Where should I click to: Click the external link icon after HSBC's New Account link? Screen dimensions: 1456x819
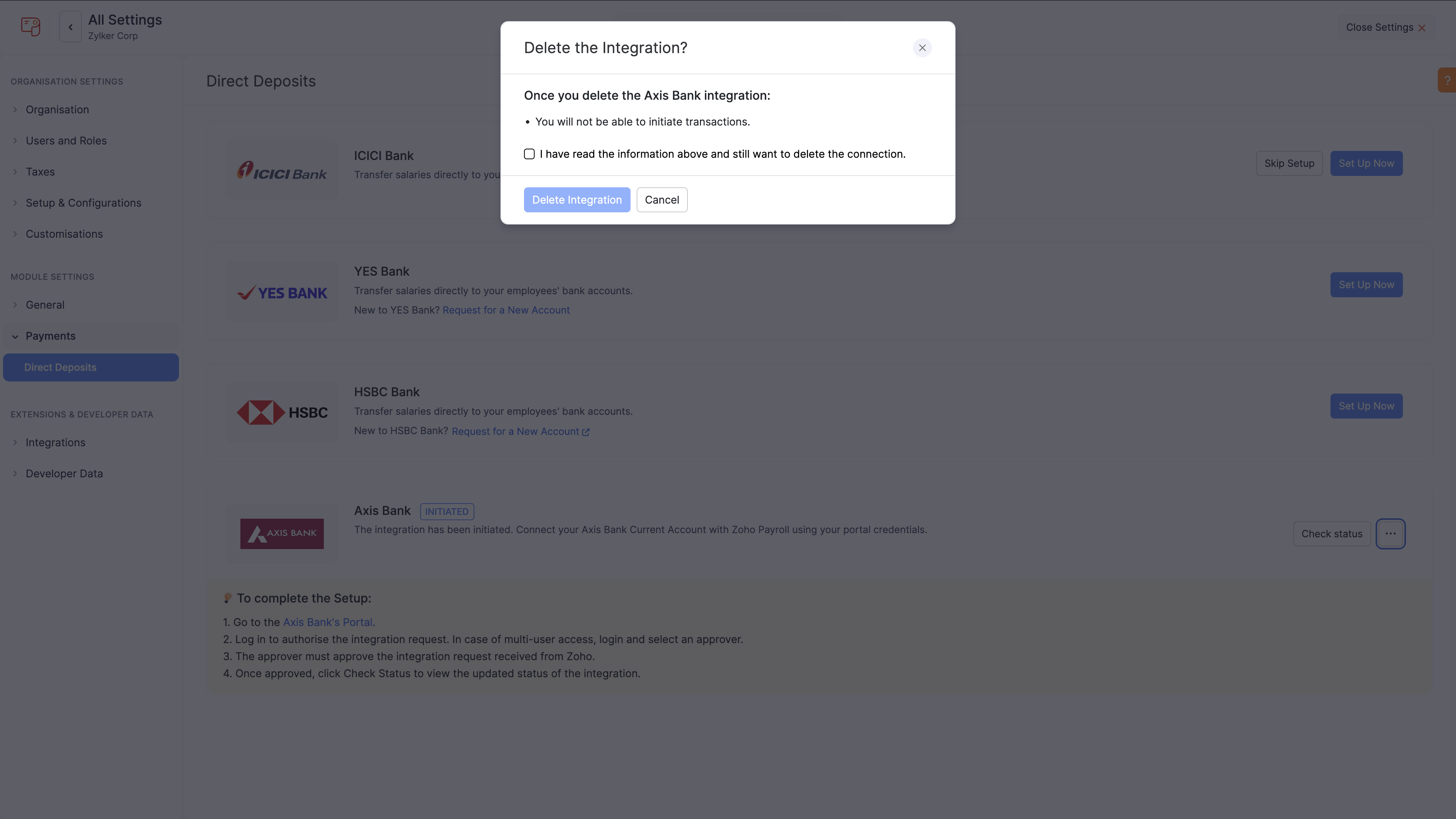(x=585, y=432)
